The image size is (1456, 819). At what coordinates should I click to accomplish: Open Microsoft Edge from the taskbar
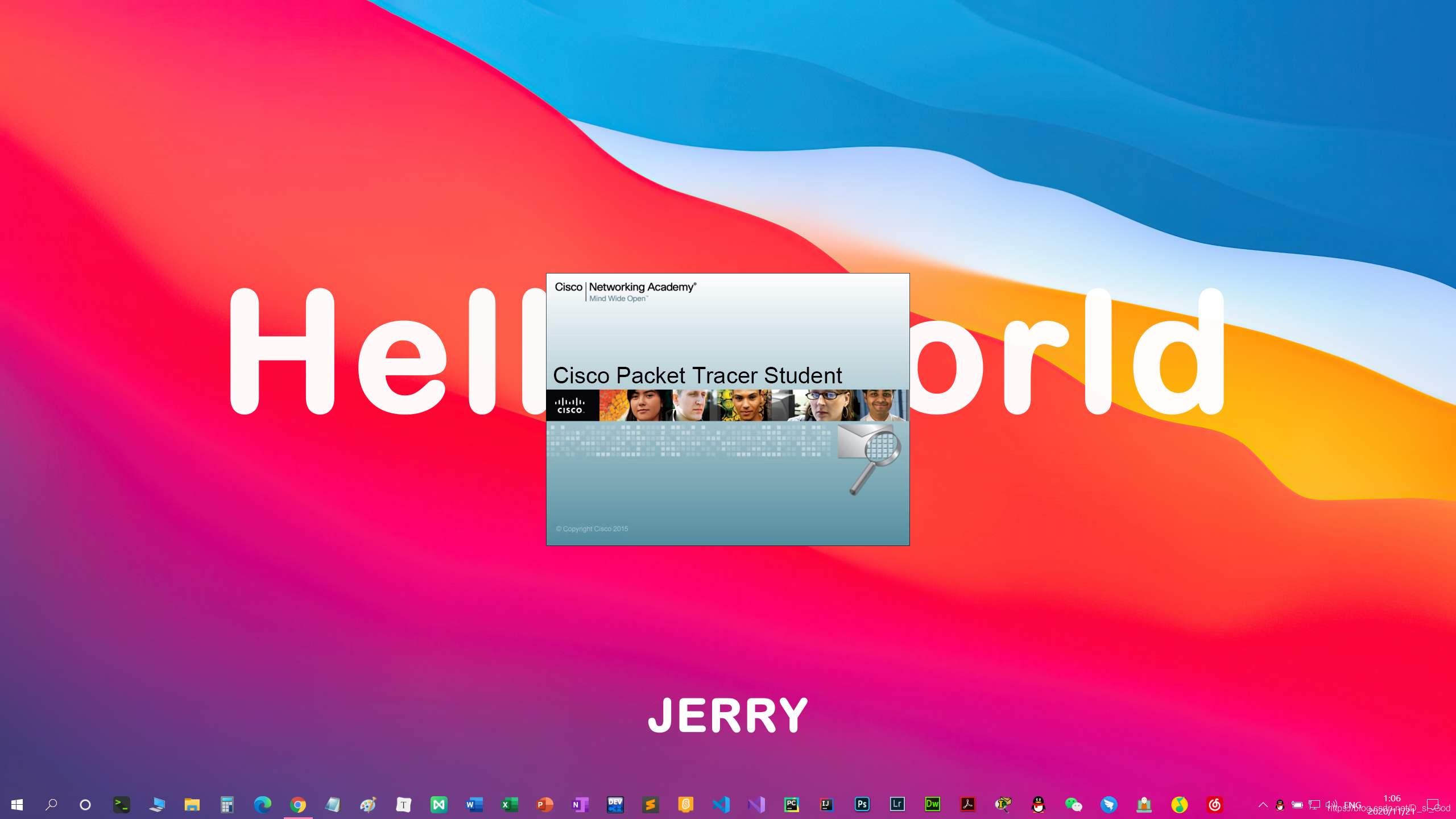point(263,804)
